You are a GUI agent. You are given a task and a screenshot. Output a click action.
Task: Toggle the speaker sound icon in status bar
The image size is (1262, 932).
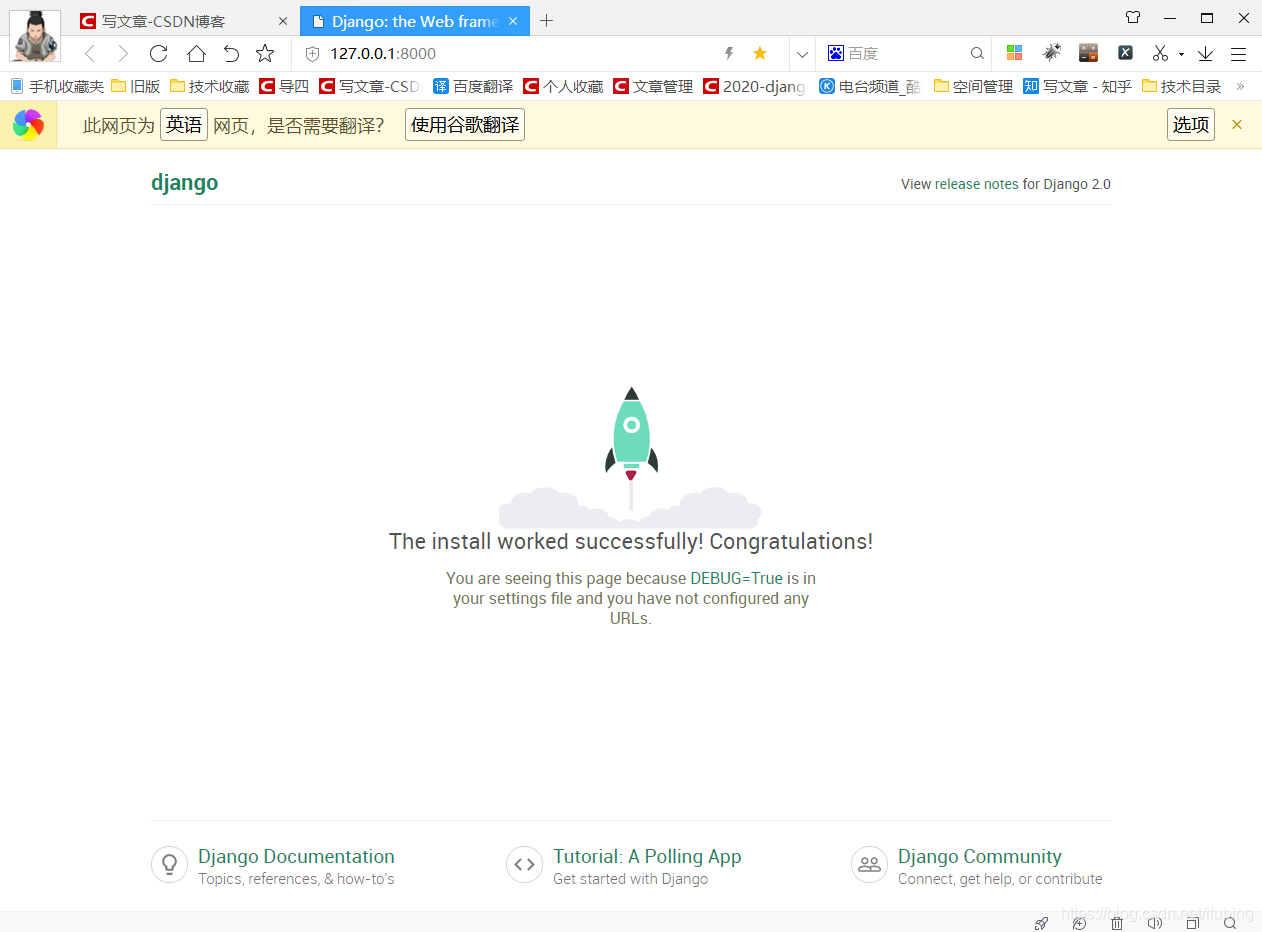coord(1155,923)
